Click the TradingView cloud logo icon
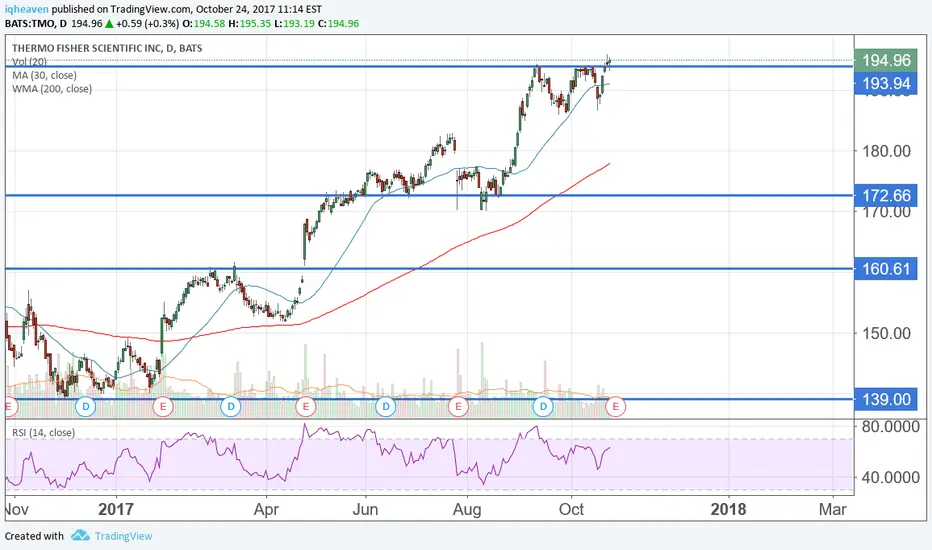932x550 pixels. click(80, 536)
